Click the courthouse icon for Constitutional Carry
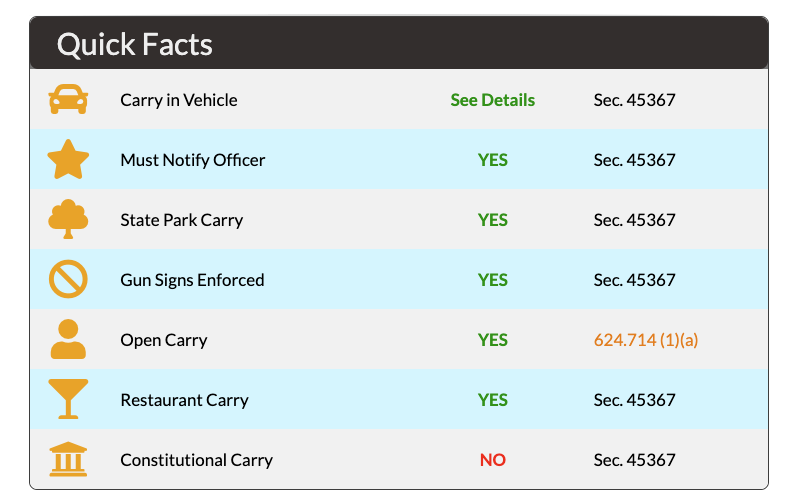The image size is (787, 504). coord(68,459)
